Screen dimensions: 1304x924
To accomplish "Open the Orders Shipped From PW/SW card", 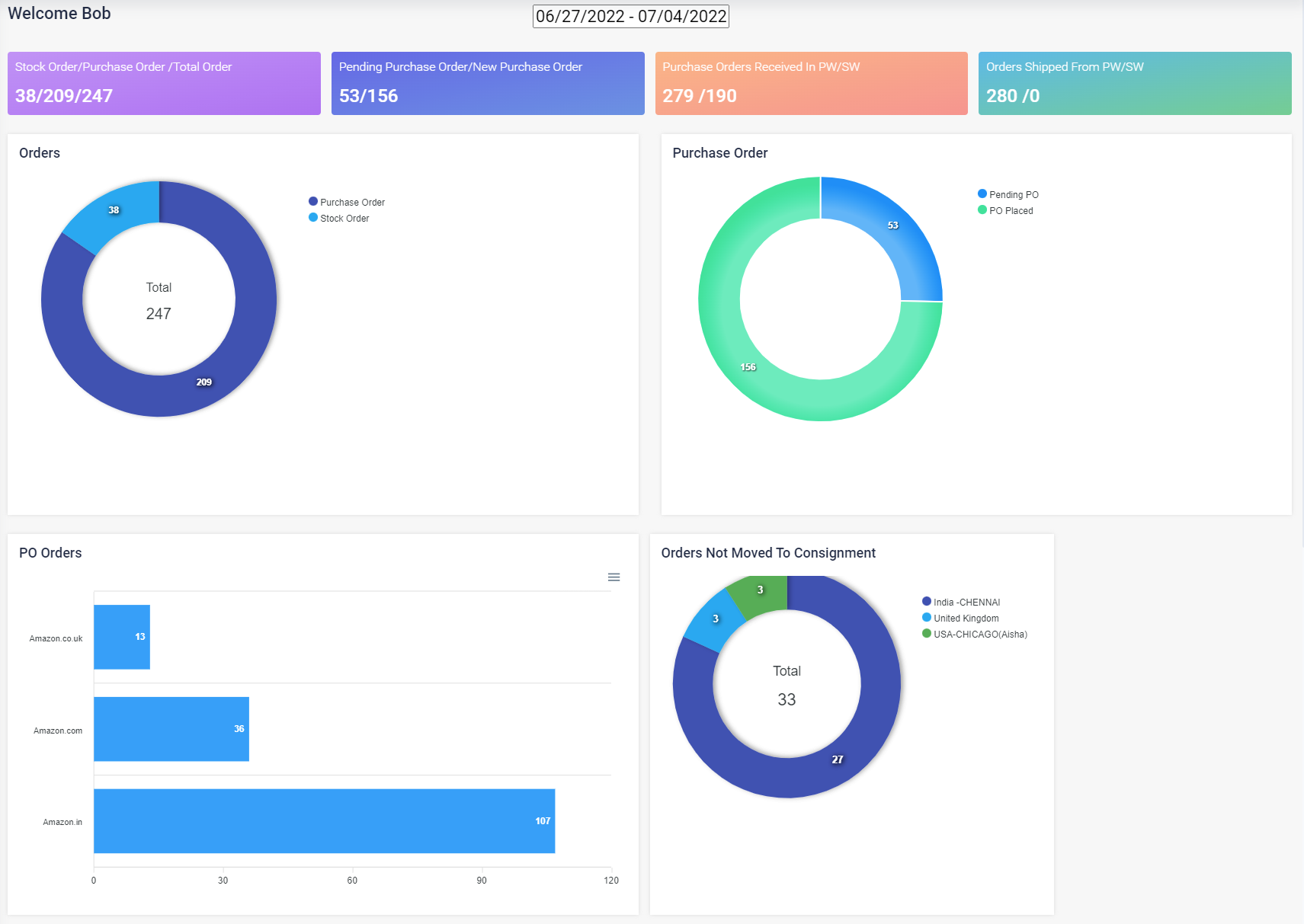I will pyautogui.click(x=1135, y=83).
